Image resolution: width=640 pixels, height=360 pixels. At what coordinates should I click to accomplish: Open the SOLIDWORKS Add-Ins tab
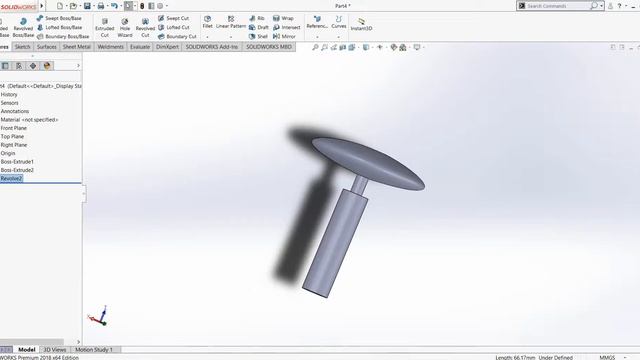coord(212,47)
